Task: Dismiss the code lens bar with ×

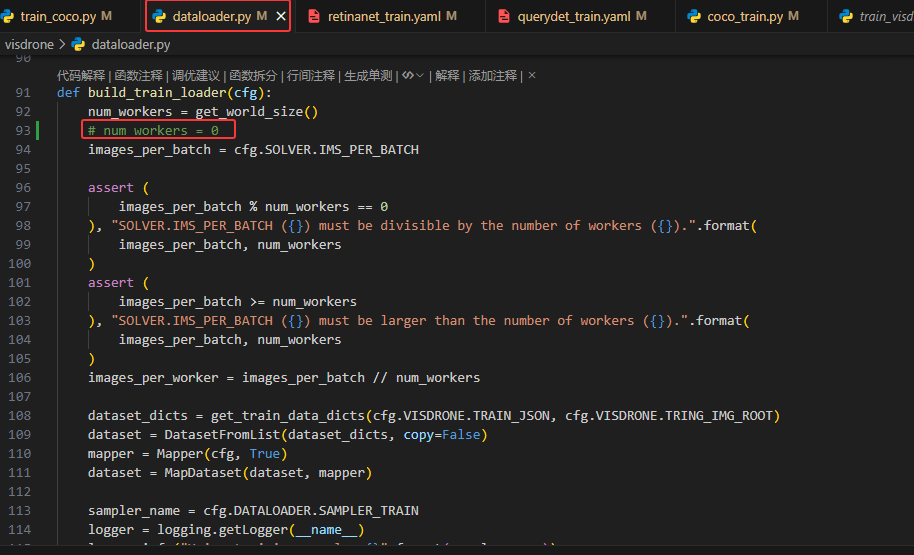Action: (x=532, y=76)
